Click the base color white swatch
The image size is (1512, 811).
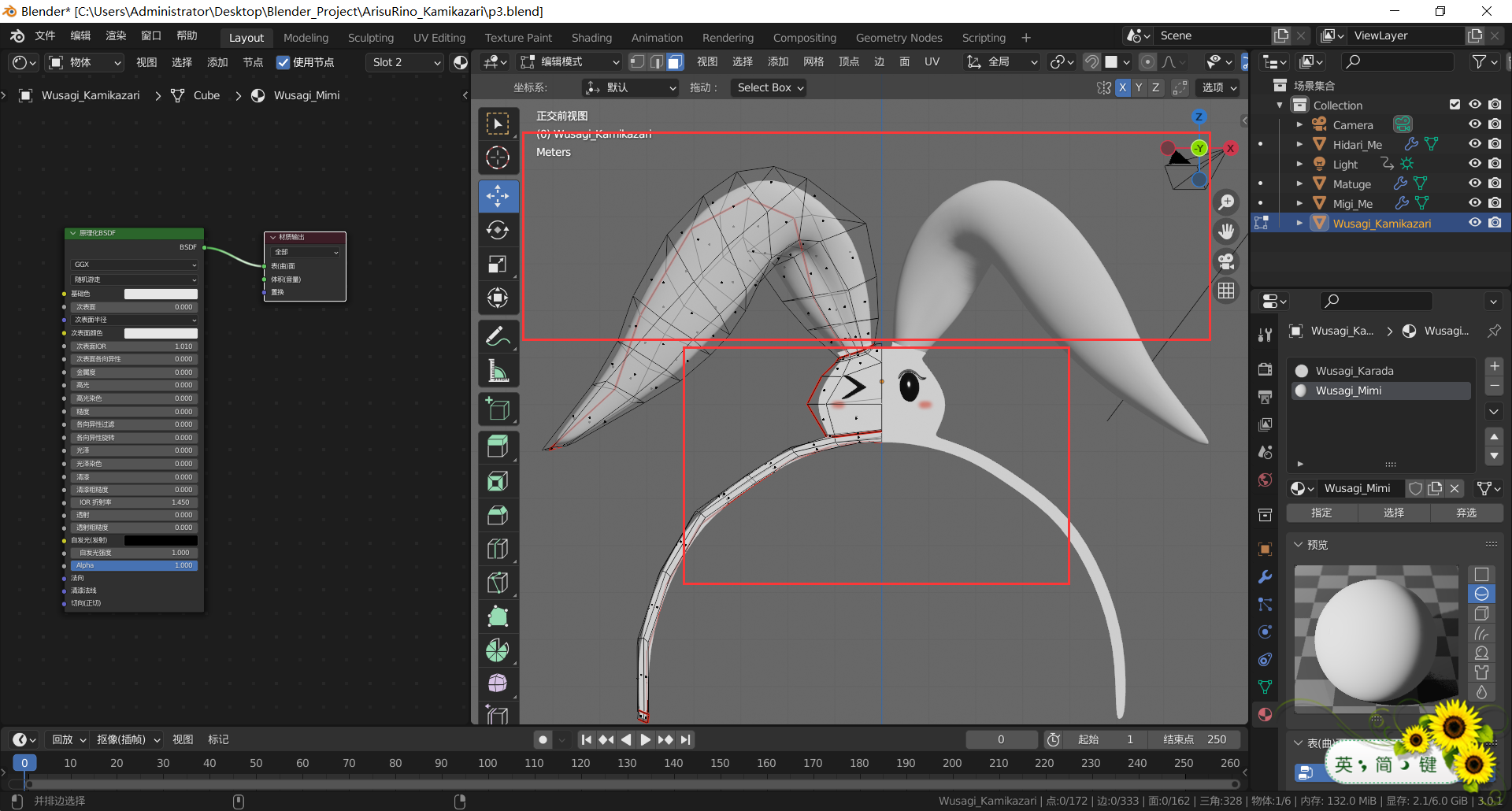click(x=161, y=294)
